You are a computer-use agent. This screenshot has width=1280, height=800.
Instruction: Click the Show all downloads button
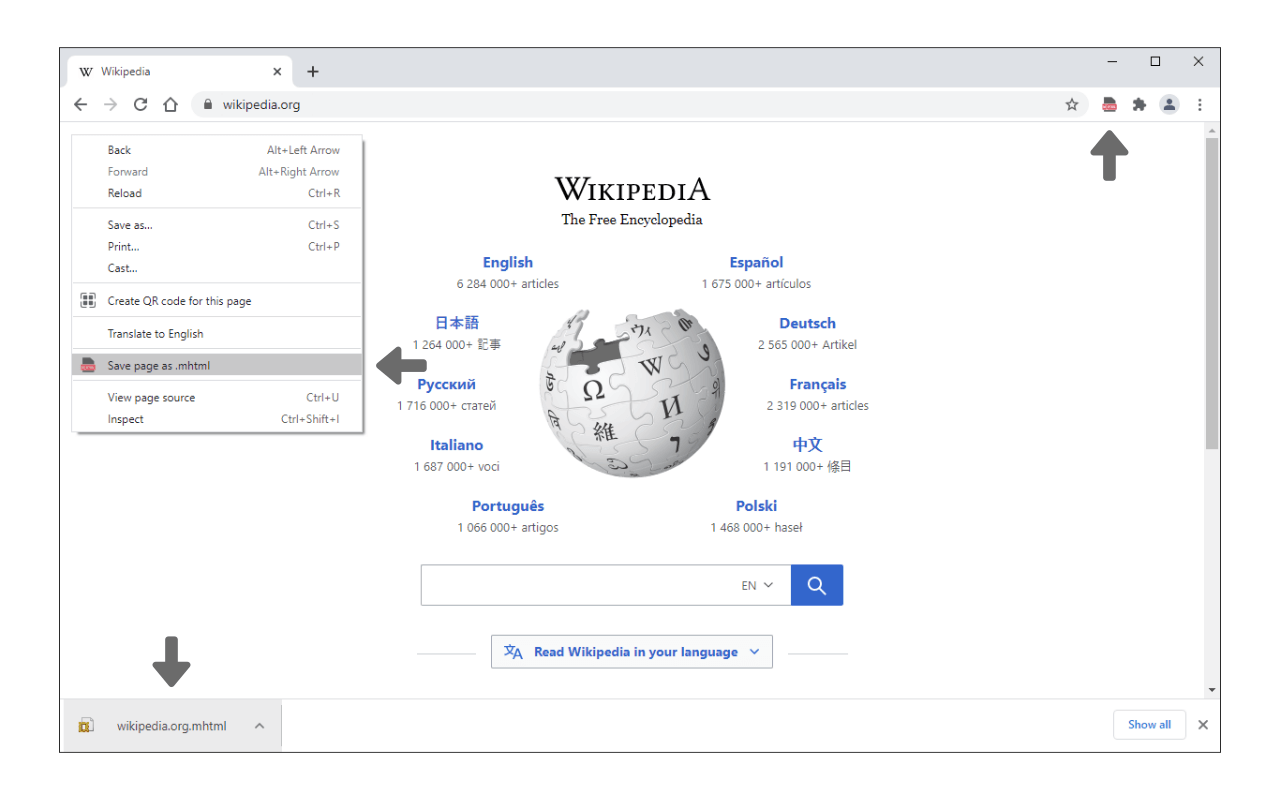[x=1149, y=725]
